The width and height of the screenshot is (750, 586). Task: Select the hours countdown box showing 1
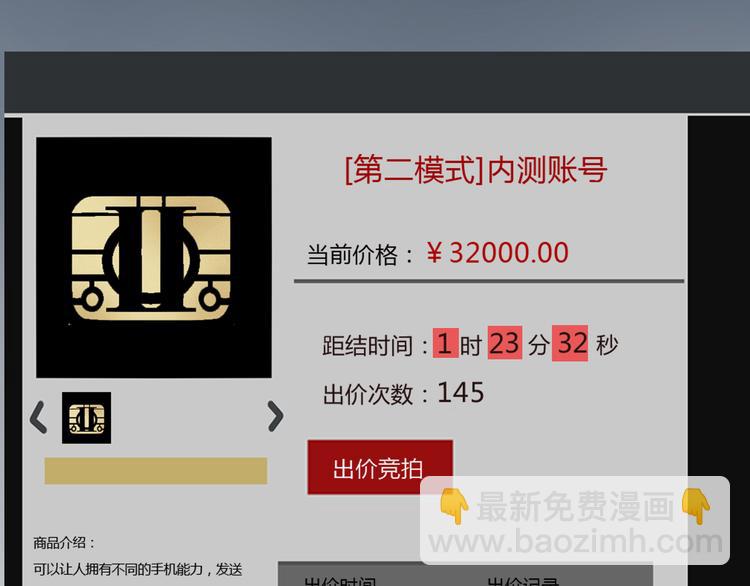[445, 343]
